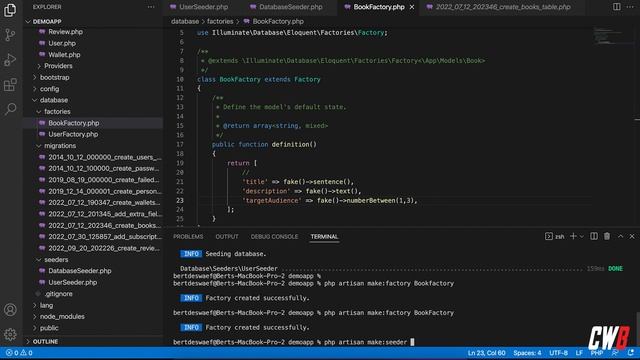Open Wallet.php in the explorer
Image resolution: width=640 pixels, height=360 pixels.
click(64, 55)
